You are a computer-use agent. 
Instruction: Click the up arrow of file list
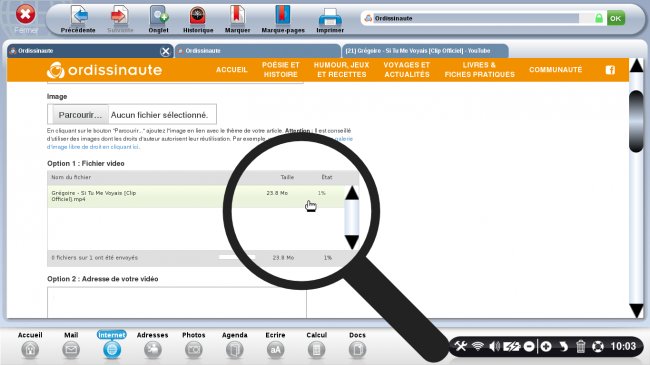point(352,193)
